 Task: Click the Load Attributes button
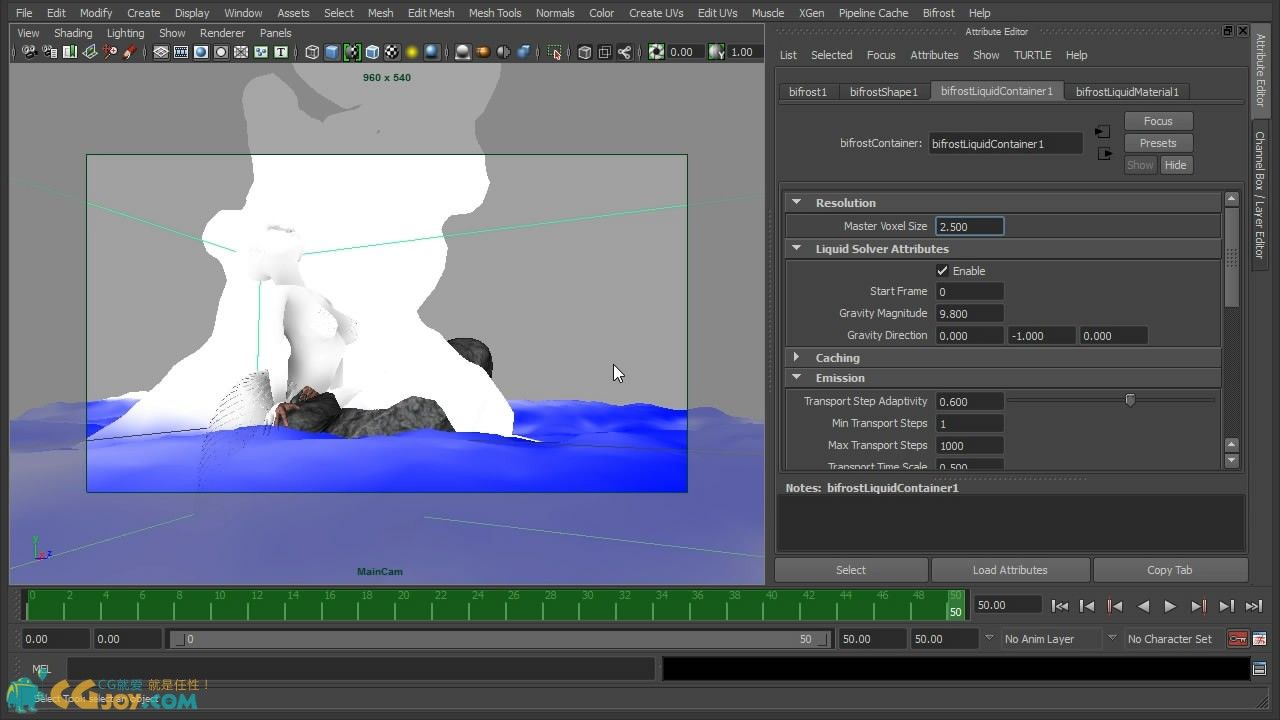pos(1010,570)
